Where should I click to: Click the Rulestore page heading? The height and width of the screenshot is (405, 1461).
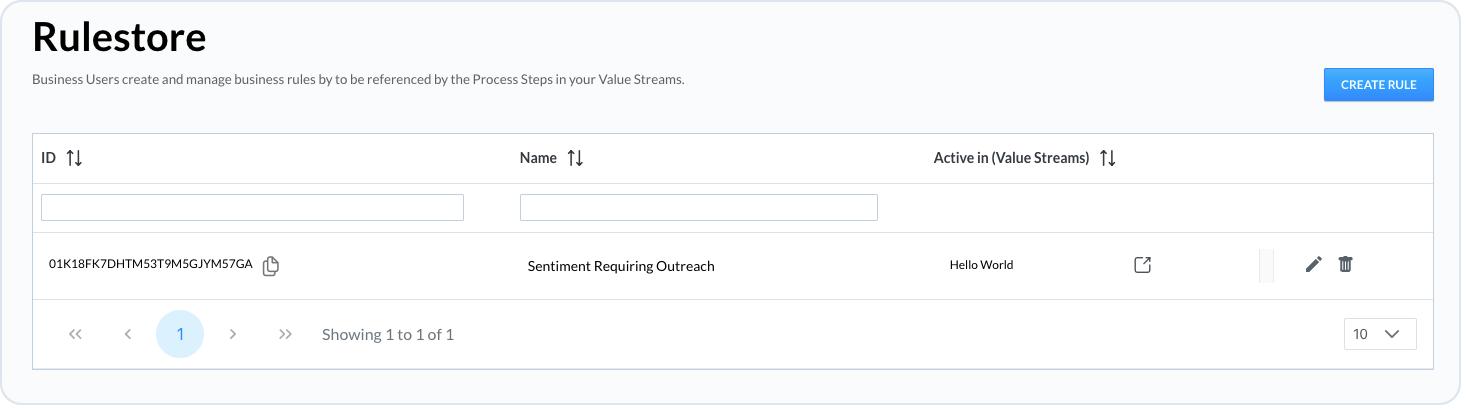(x=119, y=37)
